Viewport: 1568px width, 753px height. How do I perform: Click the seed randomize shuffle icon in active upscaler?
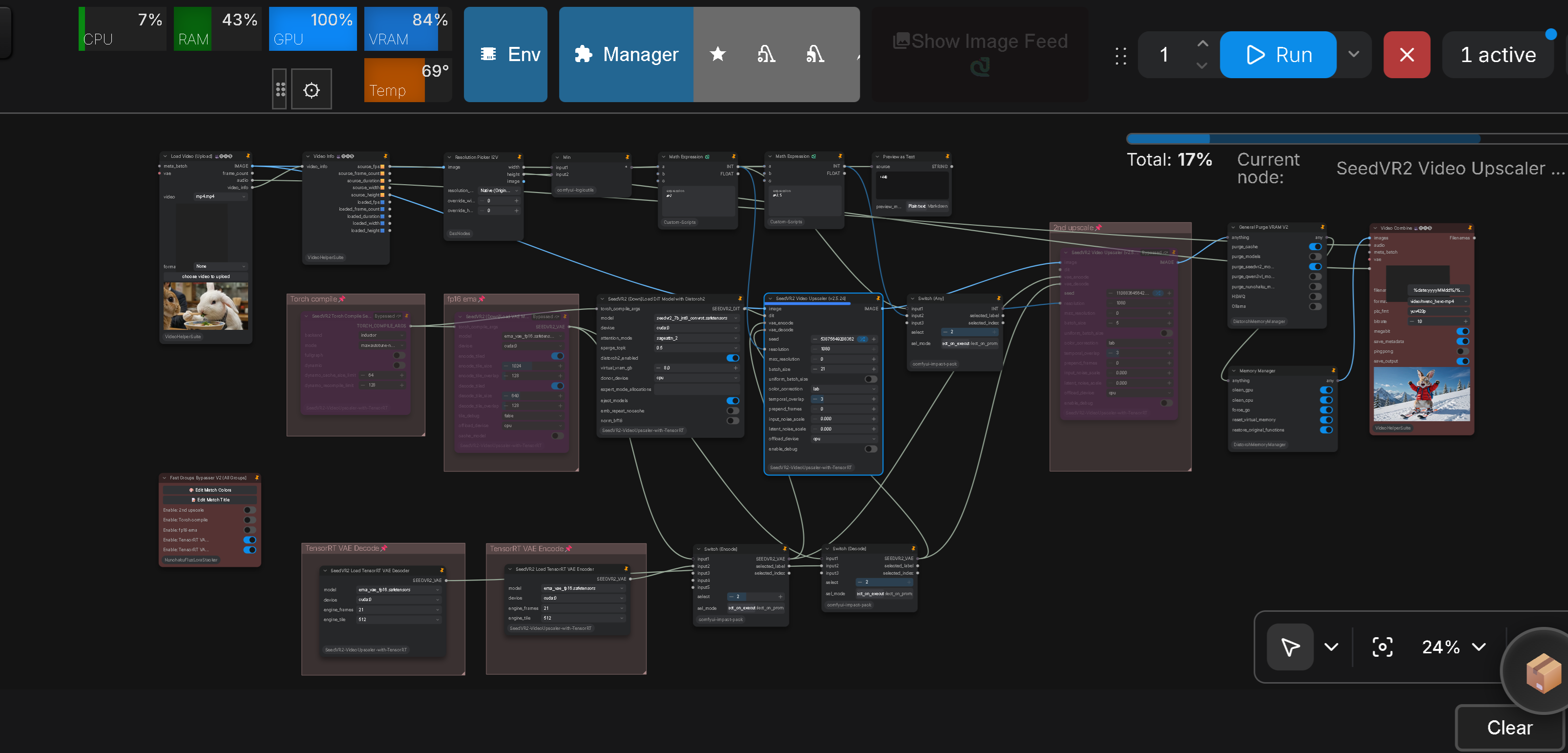click(862, 339)
